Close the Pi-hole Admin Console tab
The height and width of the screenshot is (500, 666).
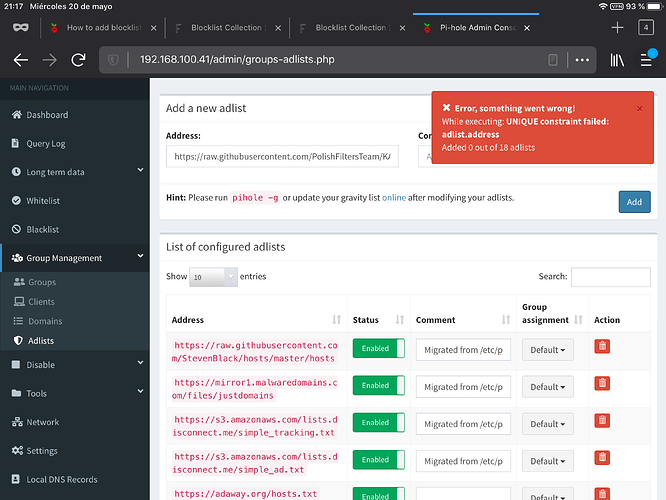(x=527, y=28)
